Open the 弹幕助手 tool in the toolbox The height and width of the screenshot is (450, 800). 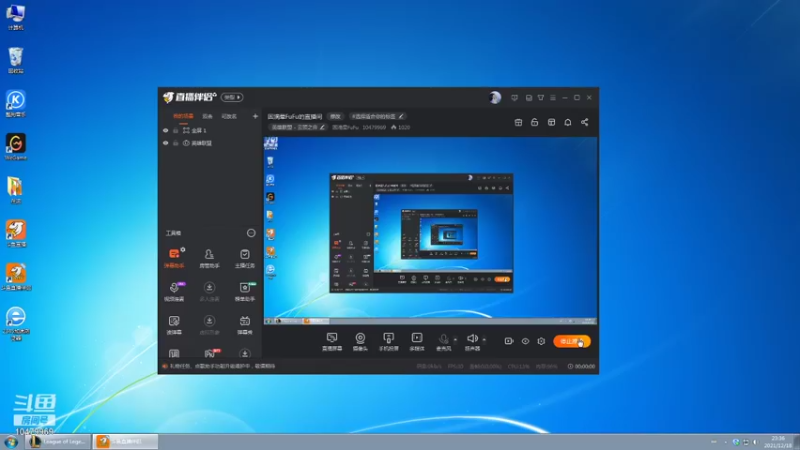174,258
